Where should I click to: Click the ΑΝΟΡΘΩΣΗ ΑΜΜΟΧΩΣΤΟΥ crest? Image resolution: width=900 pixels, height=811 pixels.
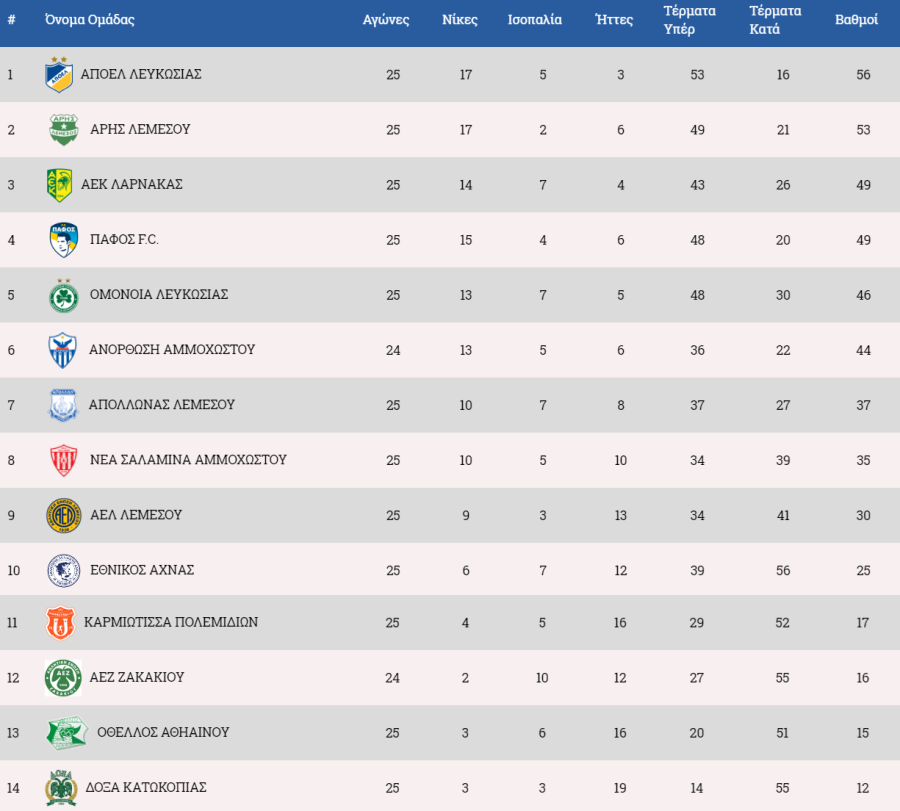point(63,350)
